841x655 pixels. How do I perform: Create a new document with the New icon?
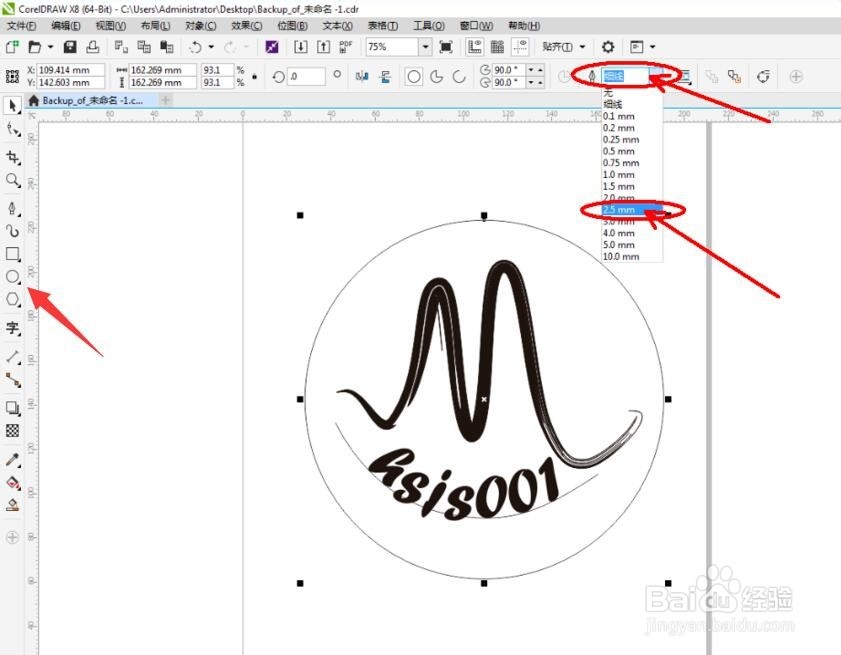12,47
